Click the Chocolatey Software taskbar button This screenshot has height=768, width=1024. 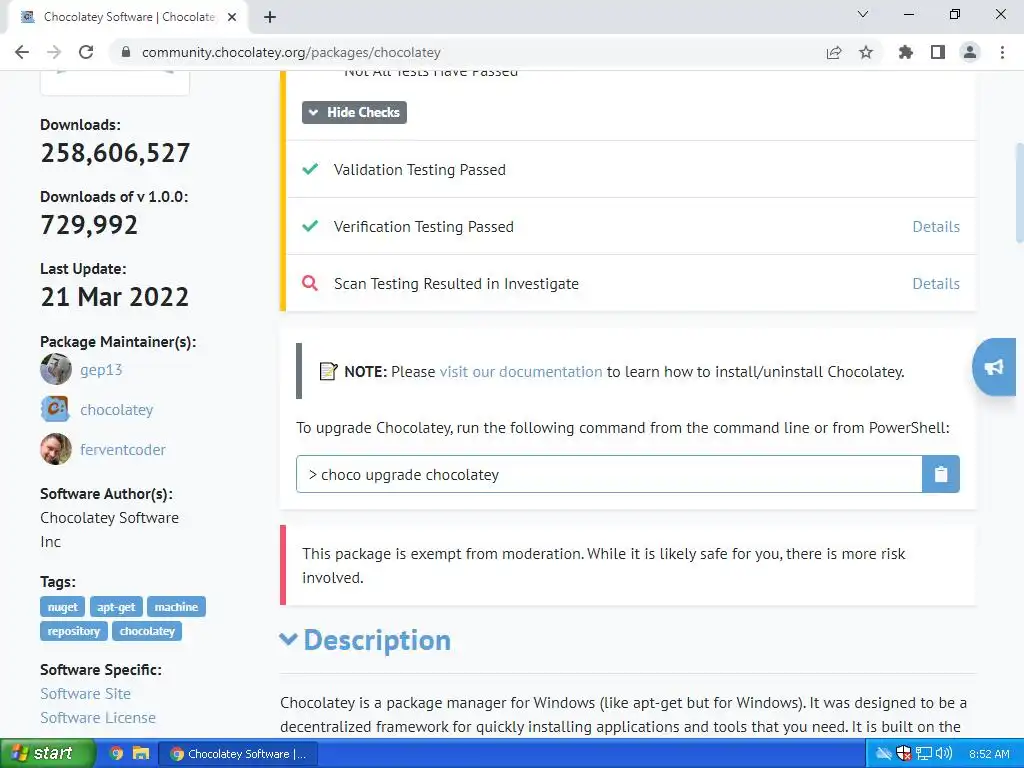[x=238, y=754]
